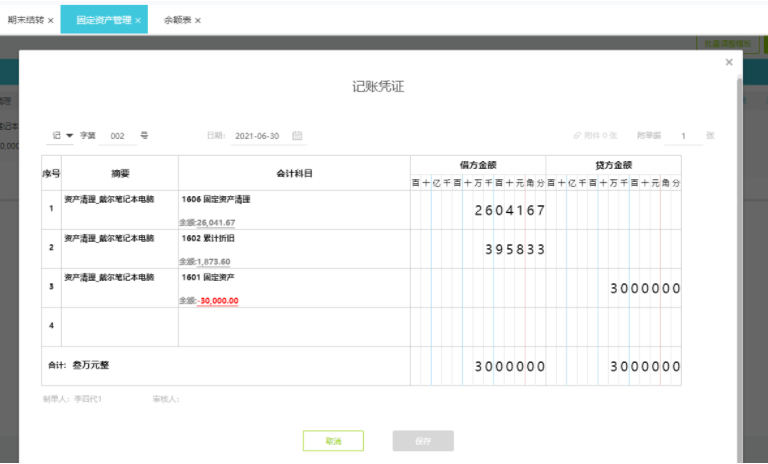Switch to the 余额表 tab
The height and width of the screenshot is (464, 768).
pos(177,20)
